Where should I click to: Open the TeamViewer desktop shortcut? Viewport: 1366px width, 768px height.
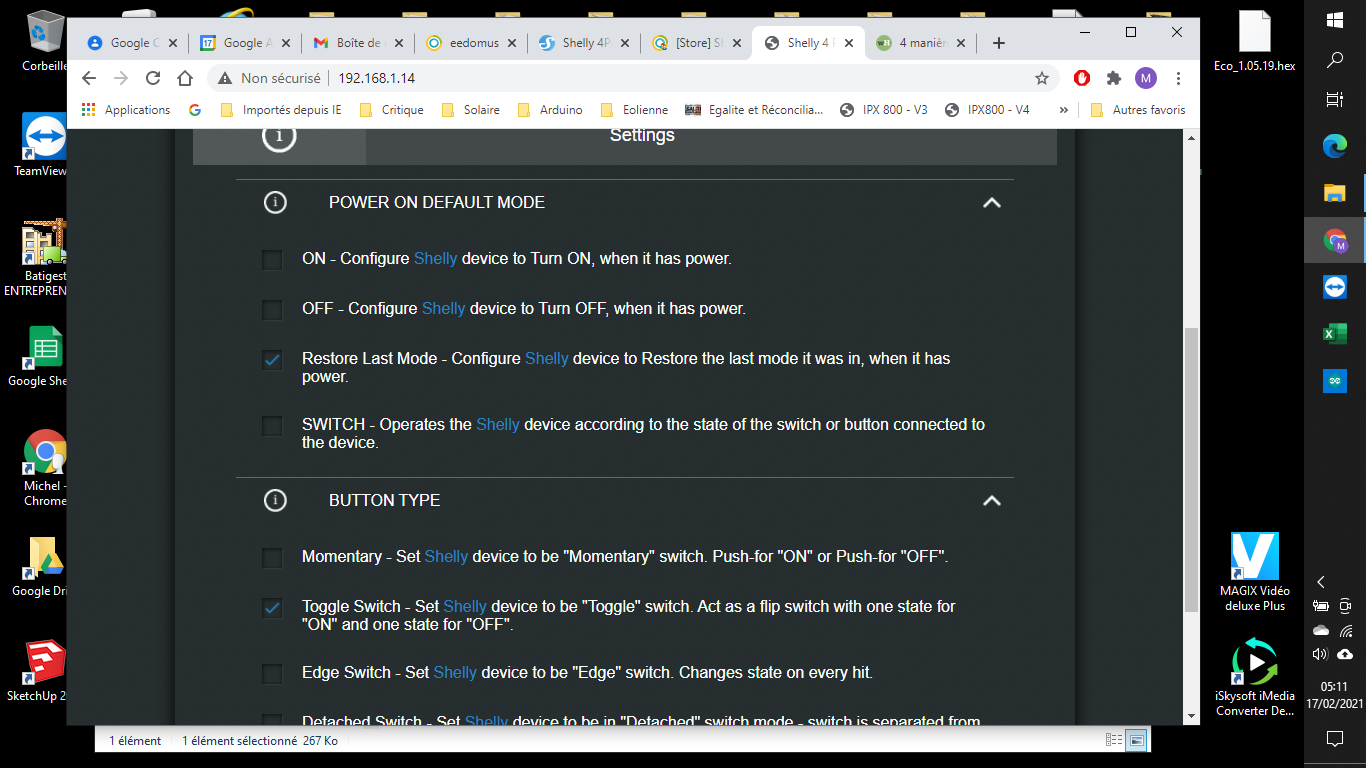(x=43, y=140)
